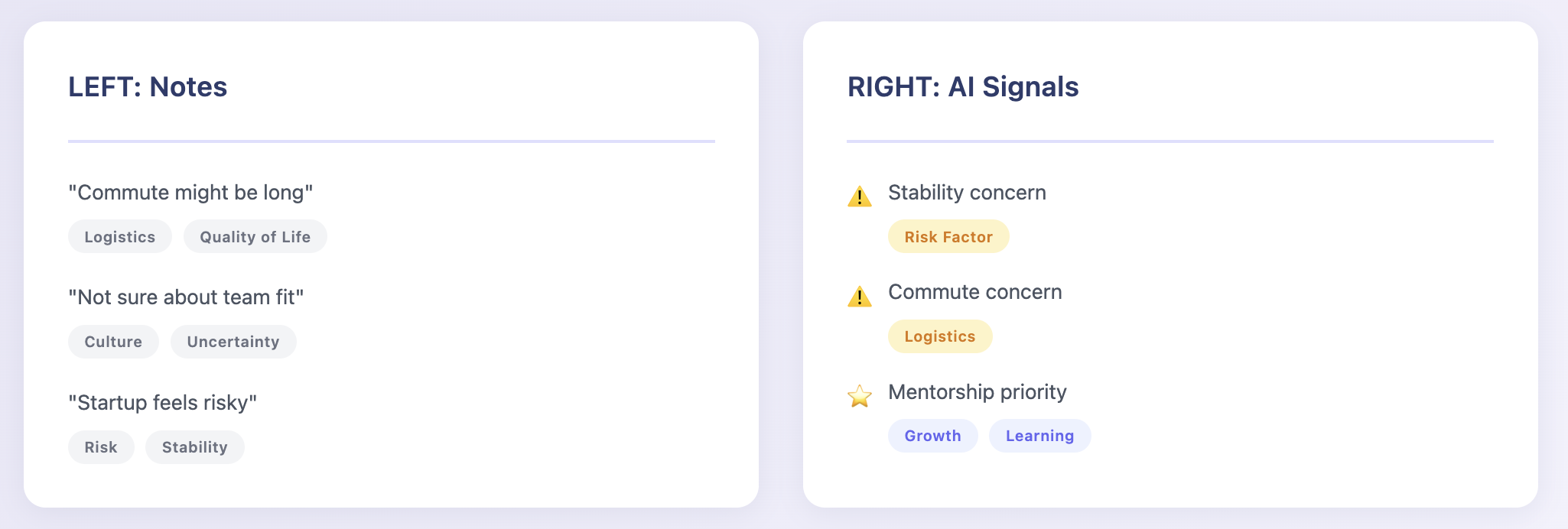Image resolution: width=1568 pixels, height=529 pixels.
Task: Switch to the LEFT: Notes panel
Action: pos(148,87)
